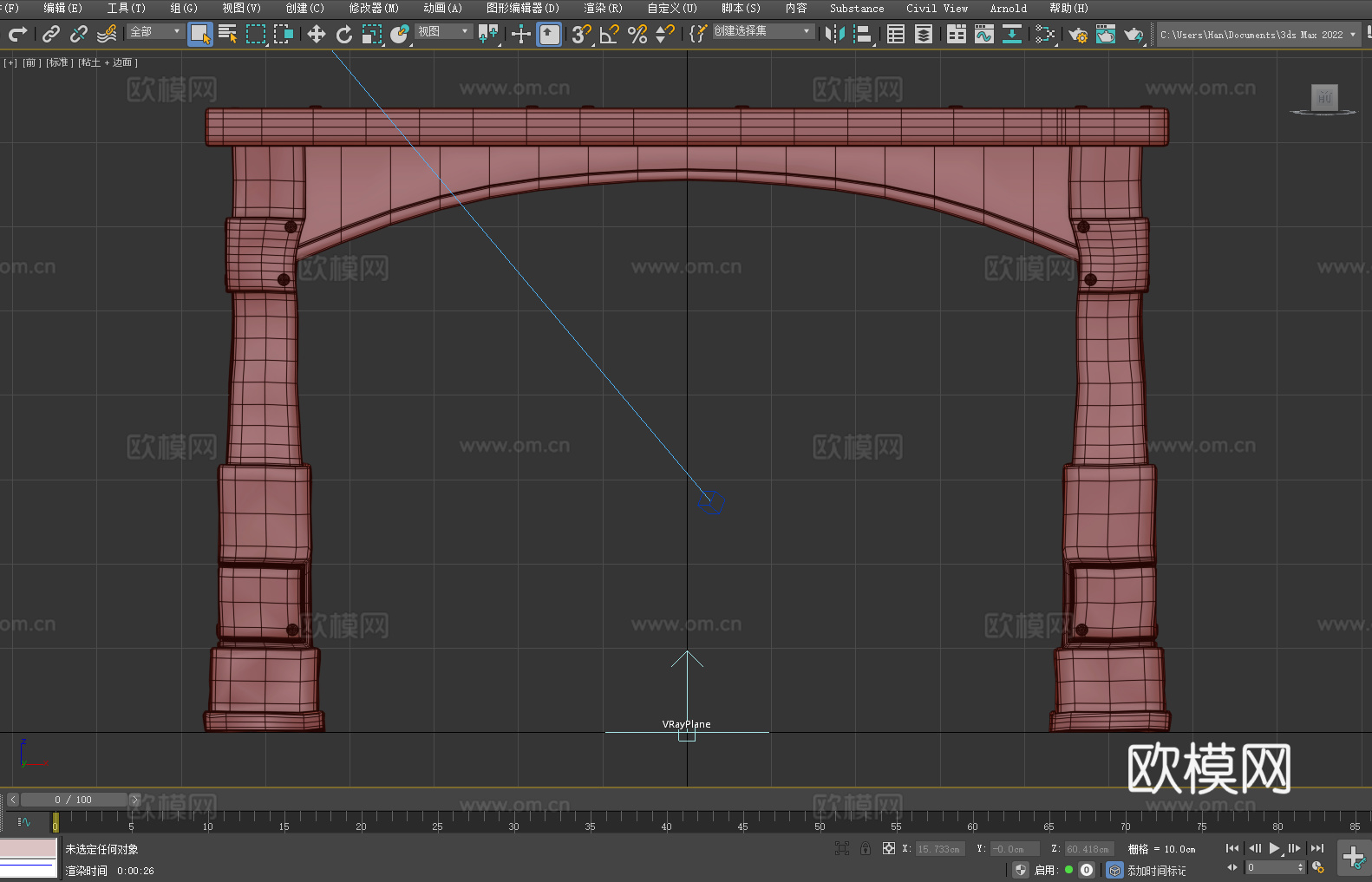Click the [粘土 + 边面] shading label
Image resolution: width=1372 pixels, height=882 pixels.
[x=108, y=62]
